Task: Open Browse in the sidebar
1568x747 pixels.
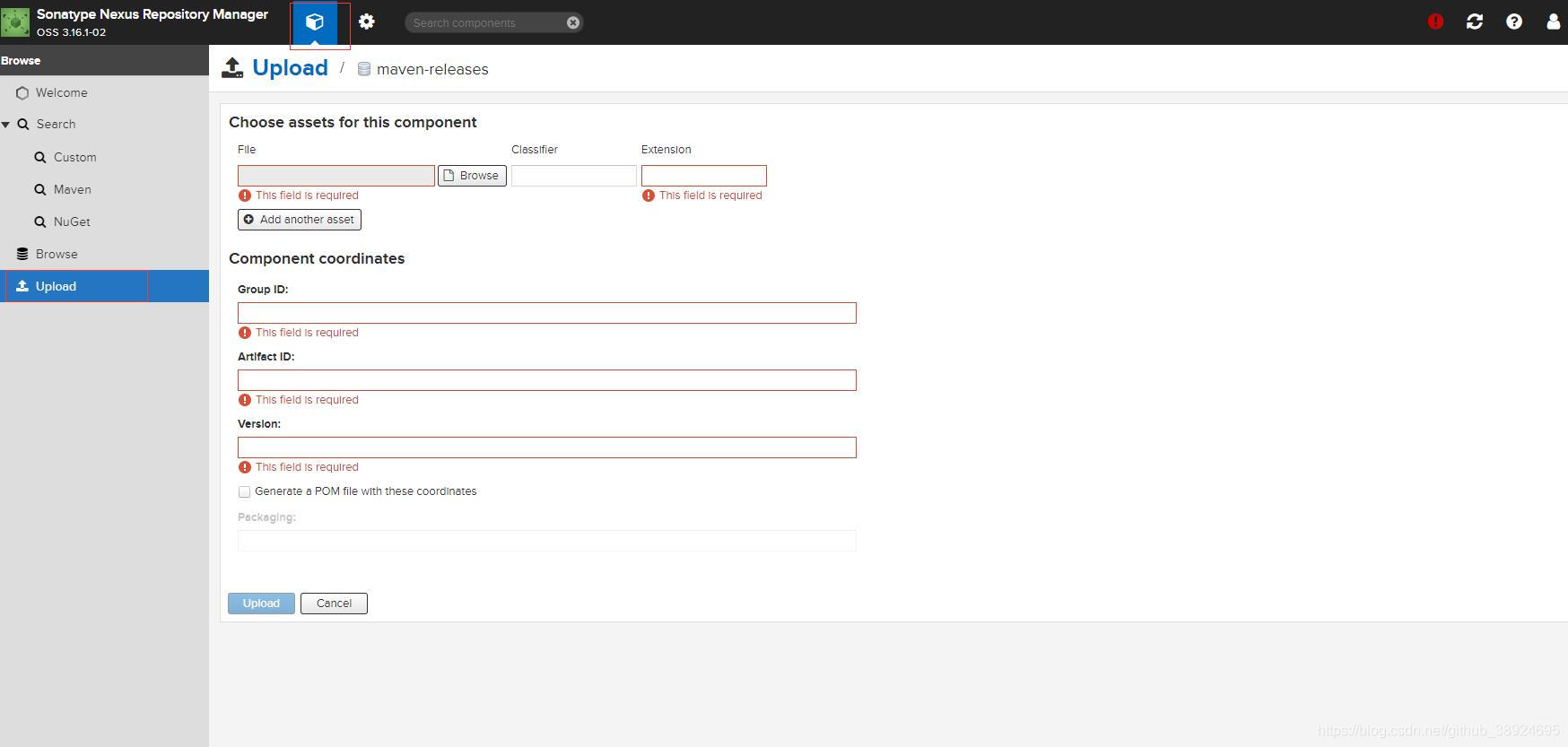Action: 104,254
